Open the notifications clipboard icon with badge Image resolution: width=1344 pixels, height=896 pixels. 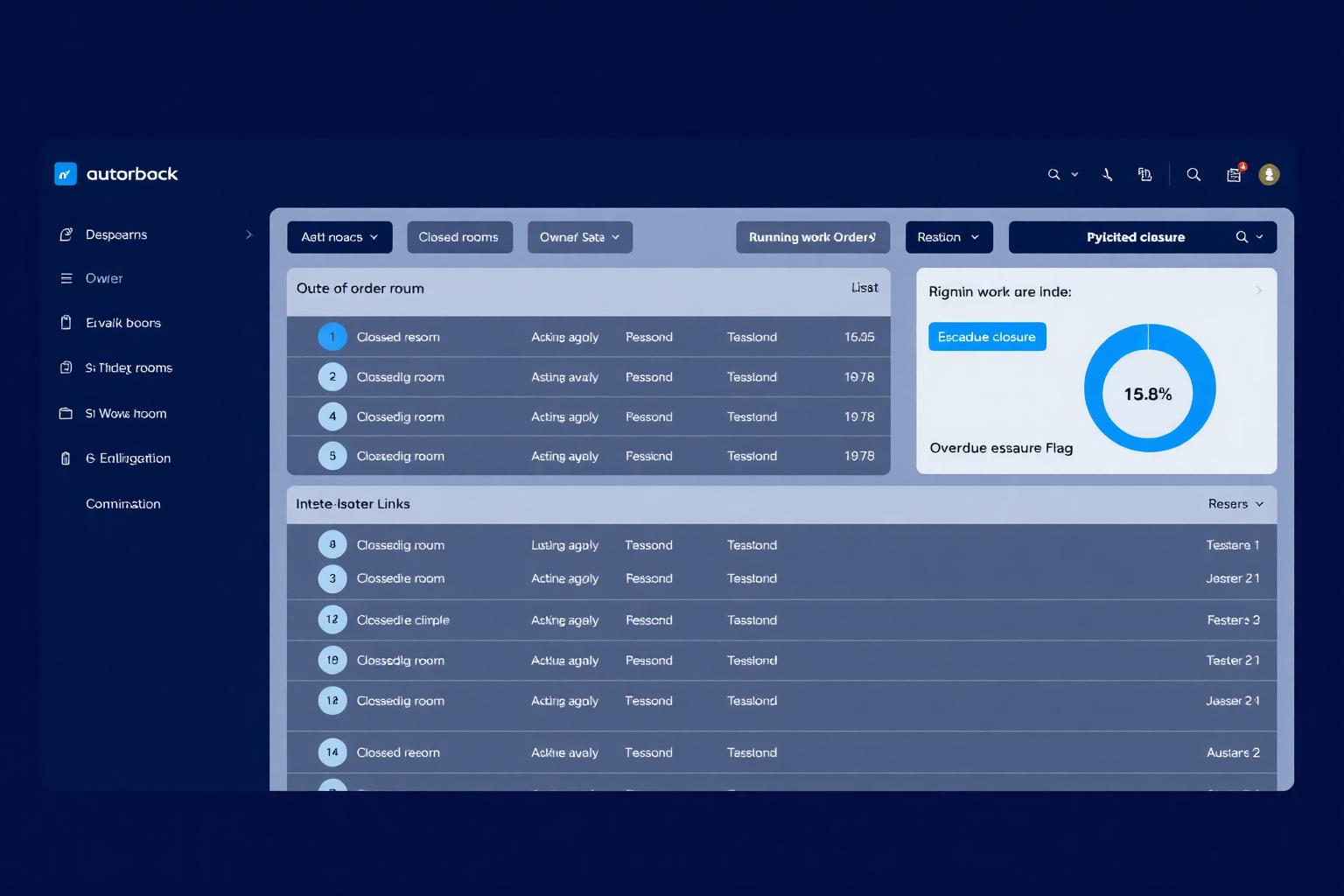[x=1235, y=173]
